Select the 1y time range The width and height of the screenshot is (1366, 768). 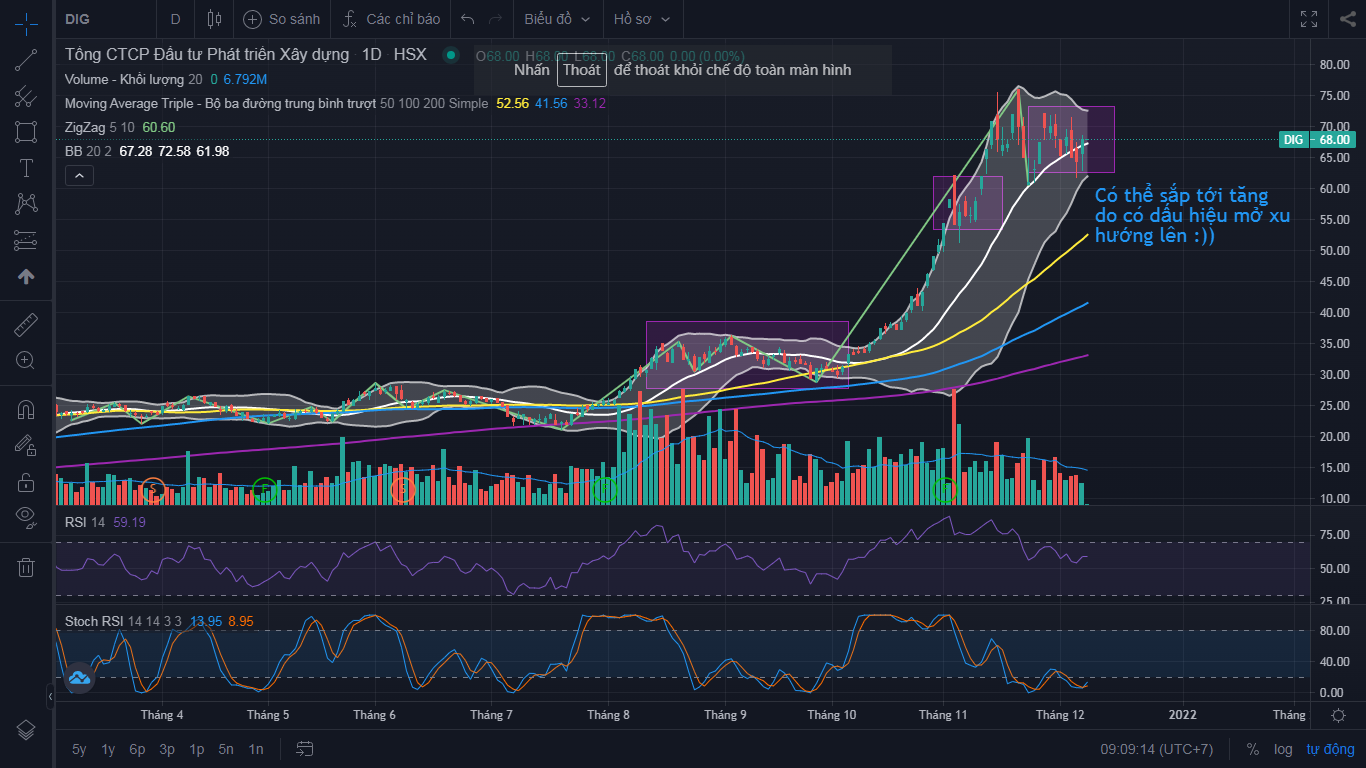pos(108,749)
